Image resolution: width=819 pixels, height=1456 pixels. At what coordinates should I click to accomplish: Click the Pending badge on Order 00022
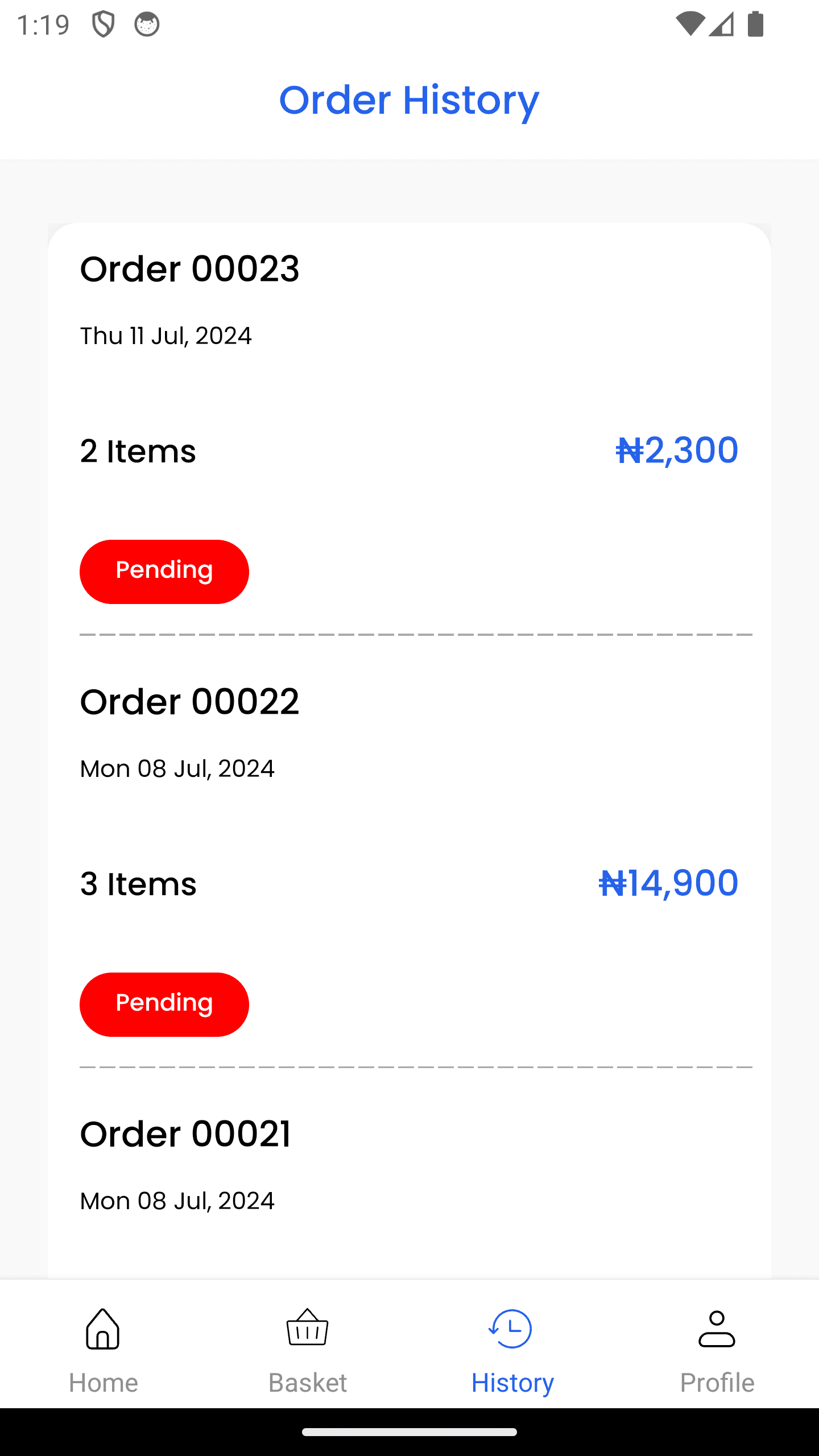tap(164, 1004)
